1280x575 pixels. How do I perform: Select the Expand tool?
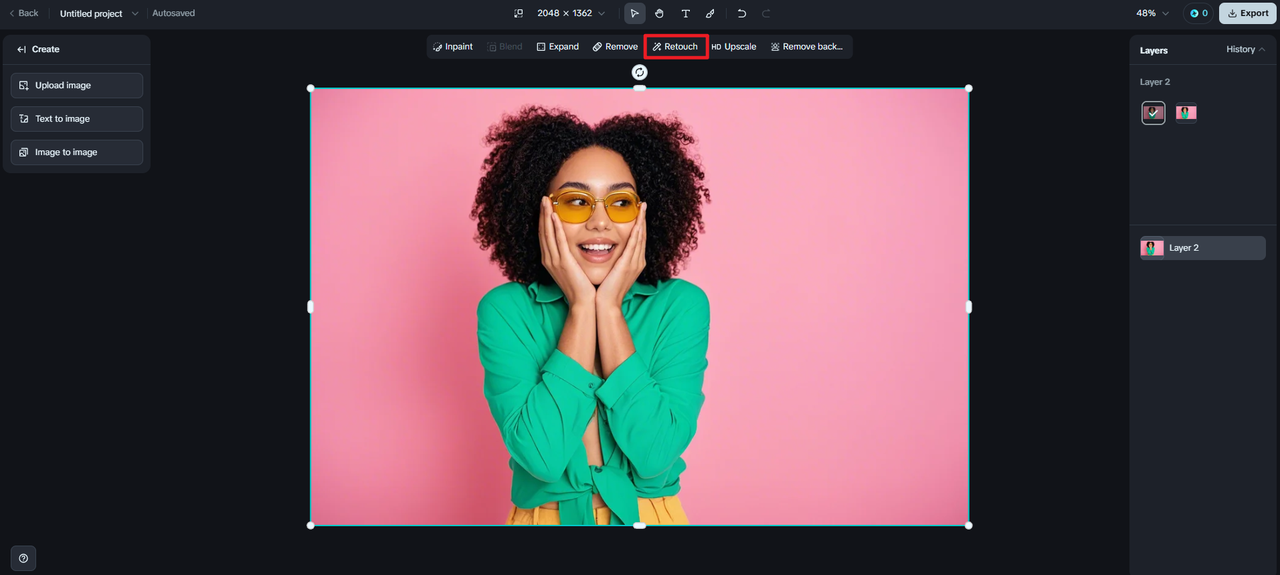(558, 47)
